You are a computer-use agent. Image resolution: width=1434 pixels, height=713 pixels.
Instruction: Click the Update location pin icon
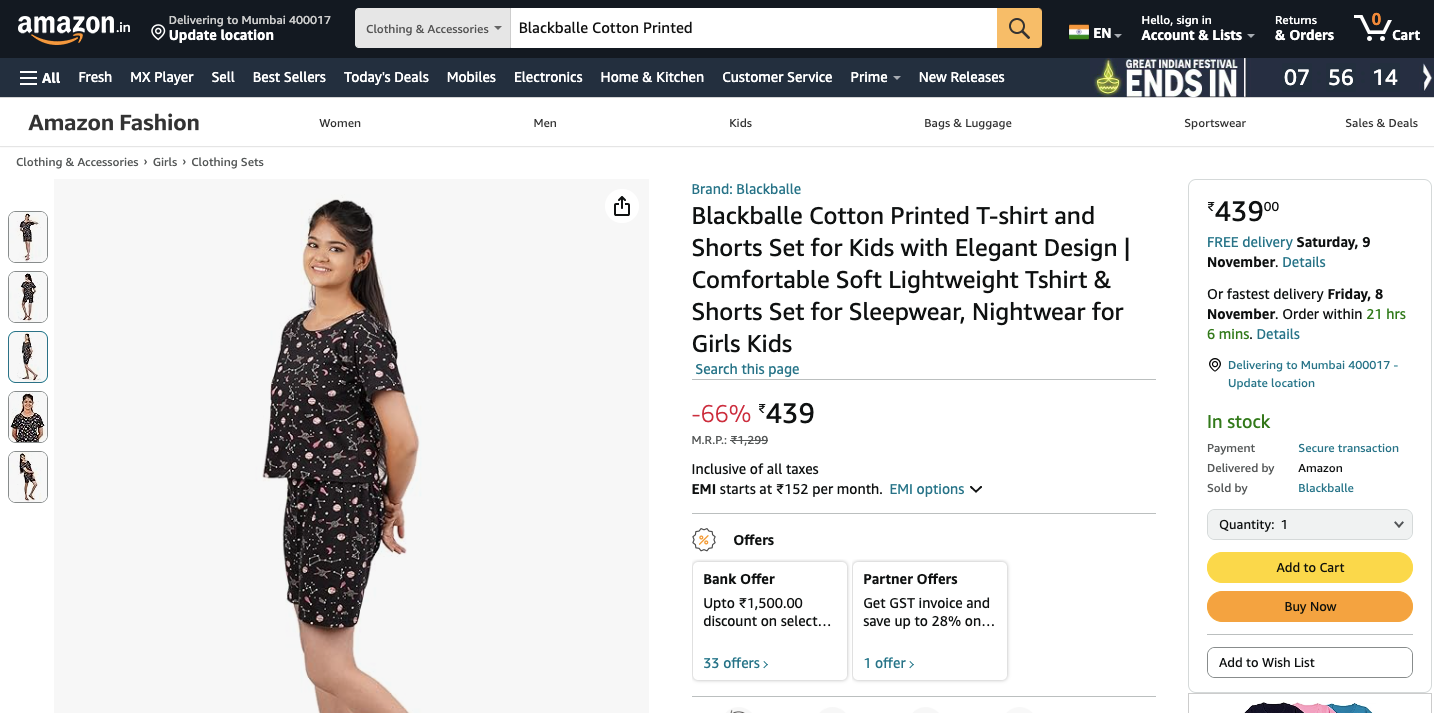[x=158, y=33]
